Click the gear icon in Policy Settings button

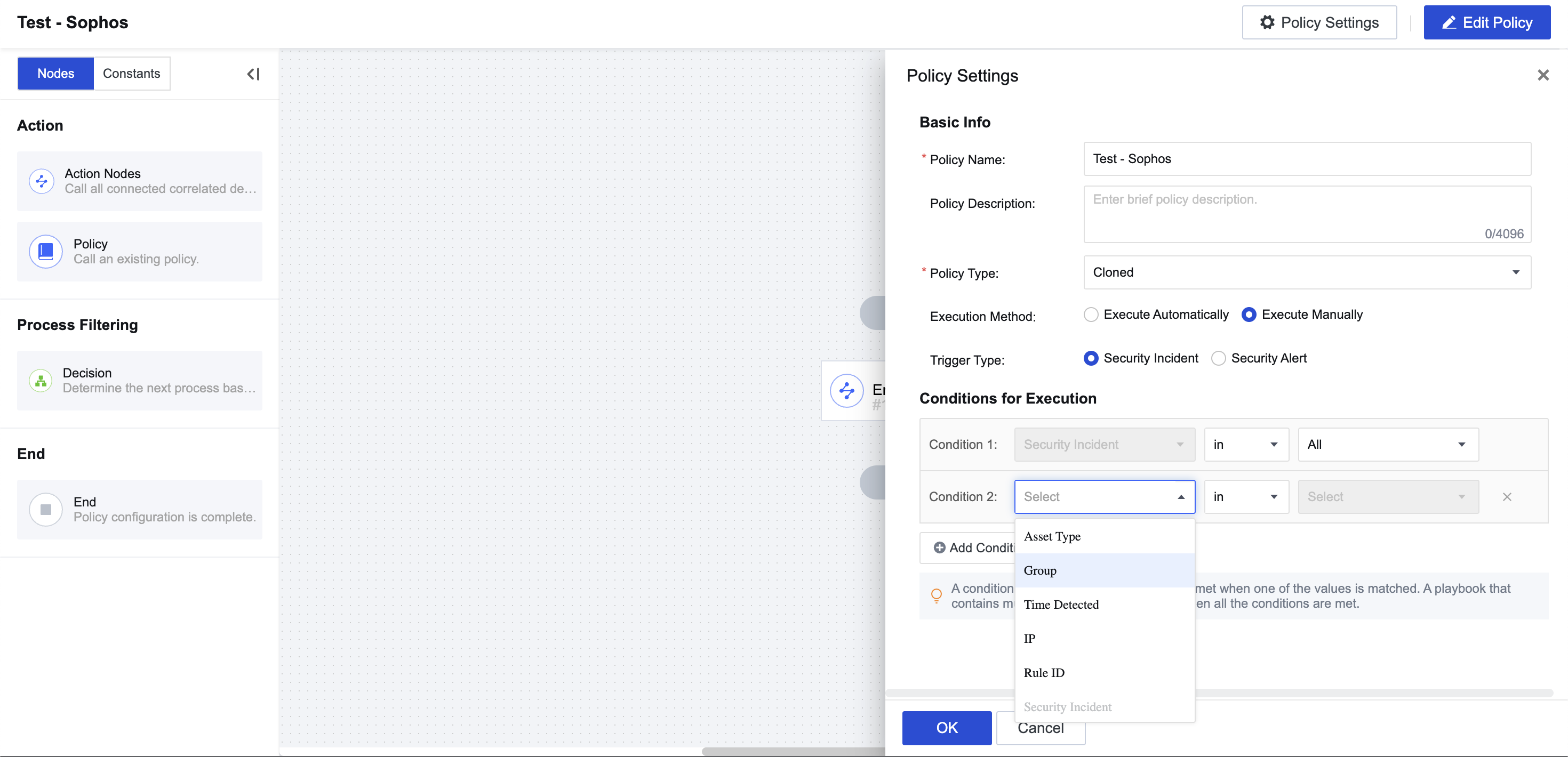(x=1267, y=22)
